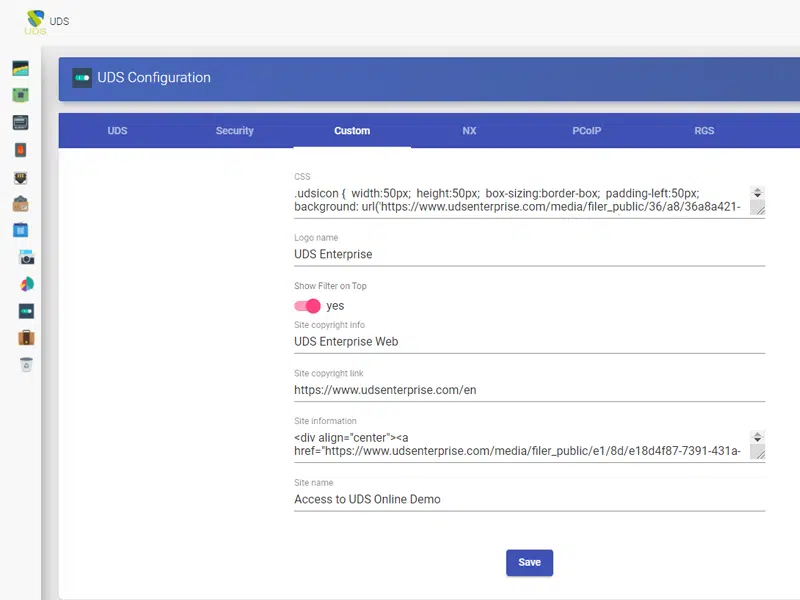Open the NX tab

(469, 131)
